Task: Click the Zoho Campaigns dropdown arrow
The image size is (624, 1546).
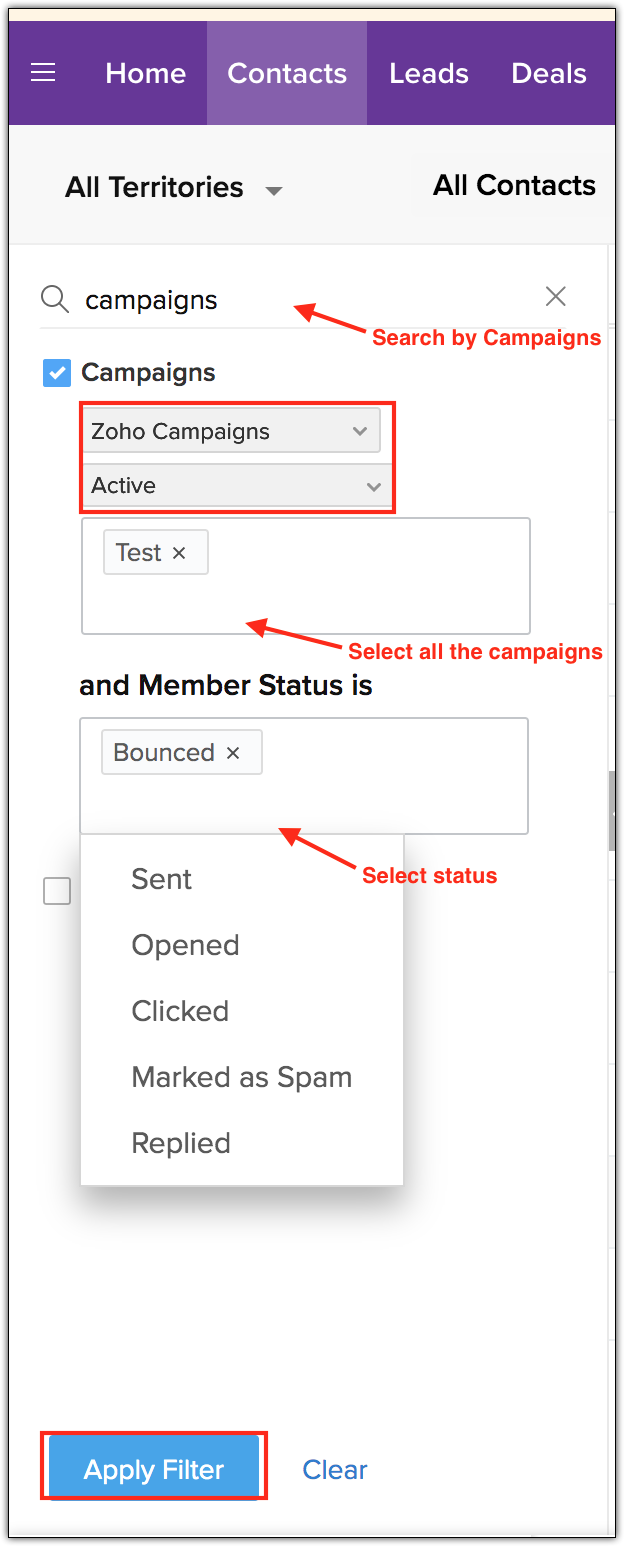Action: 360,431
